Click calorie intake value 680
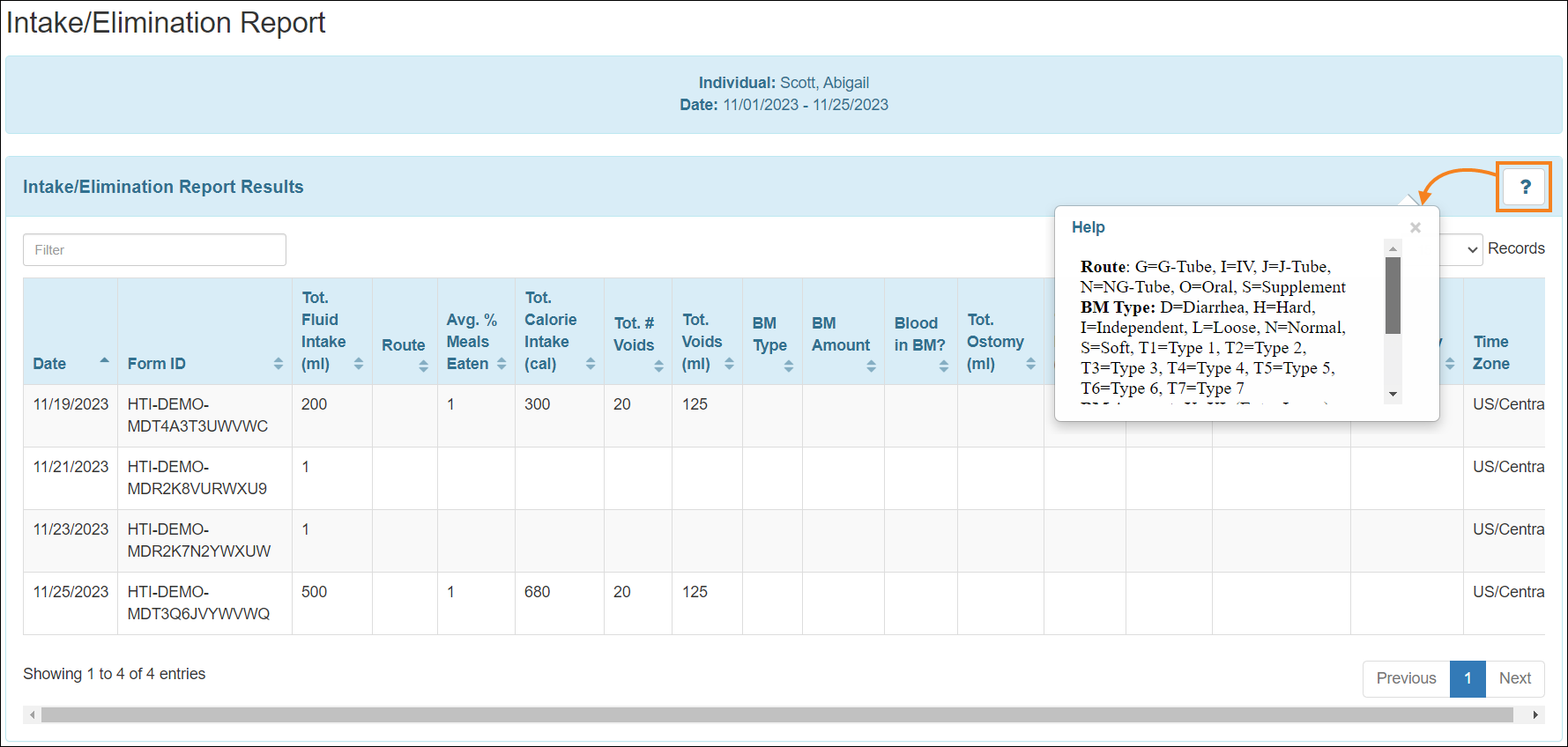The width and height of the screenshot is (1568, 747). pos(537,592)
